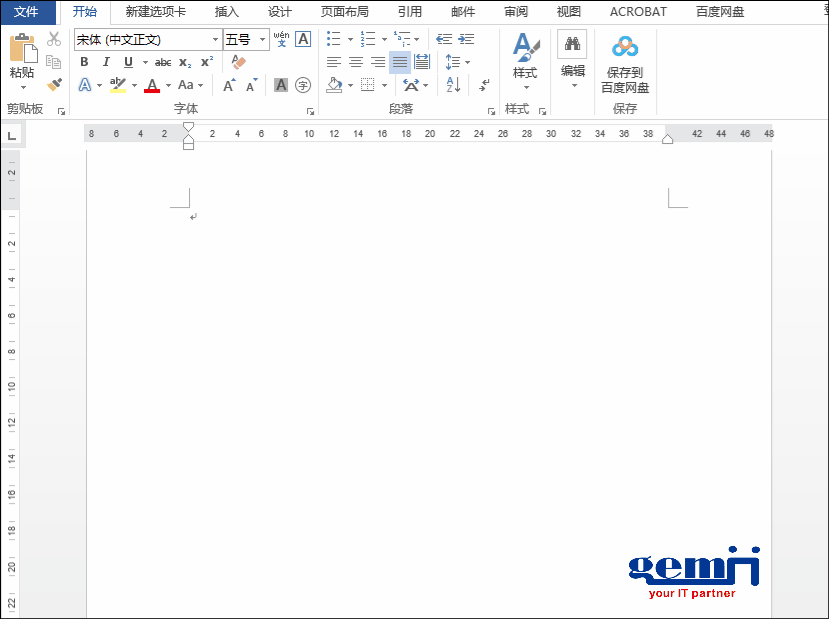Toggle underline formatting on
Image resolution: width=829 pixels, height=619 pixels.
(126, 62)
